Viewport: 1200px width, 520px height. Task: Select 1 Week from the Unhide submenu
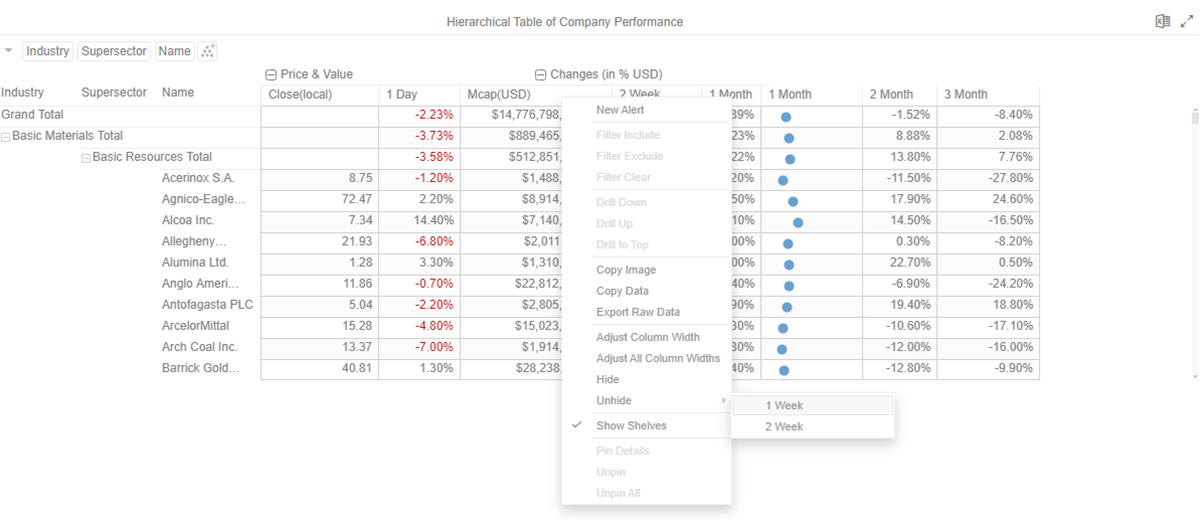(785, 406)
